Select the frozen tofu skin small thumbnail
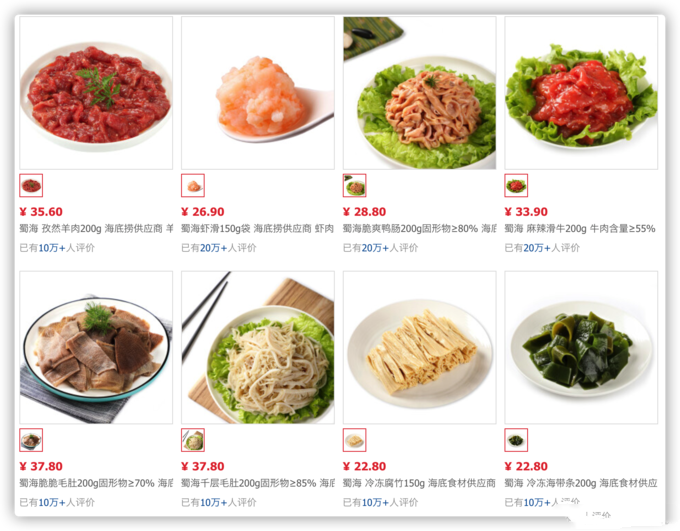Viewport: 680px width, 531px height. point(355,440)
